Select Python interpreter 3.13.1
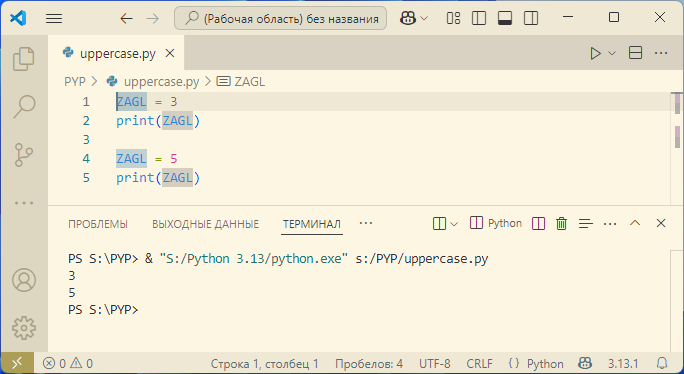Viewport: 684px width, 374px height. (623, 364)
